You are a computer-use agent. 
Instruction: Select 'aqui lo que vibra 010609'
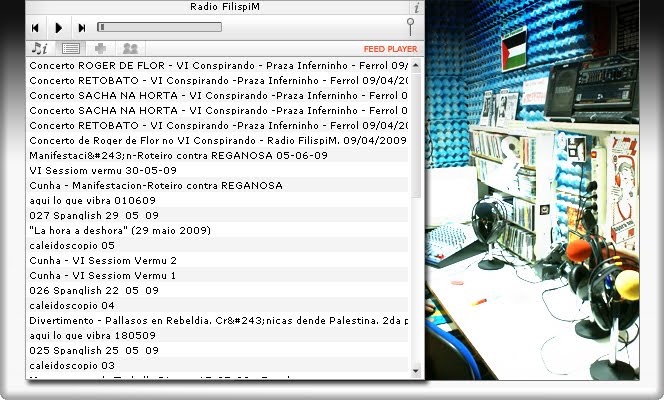(x=218, y=201)
